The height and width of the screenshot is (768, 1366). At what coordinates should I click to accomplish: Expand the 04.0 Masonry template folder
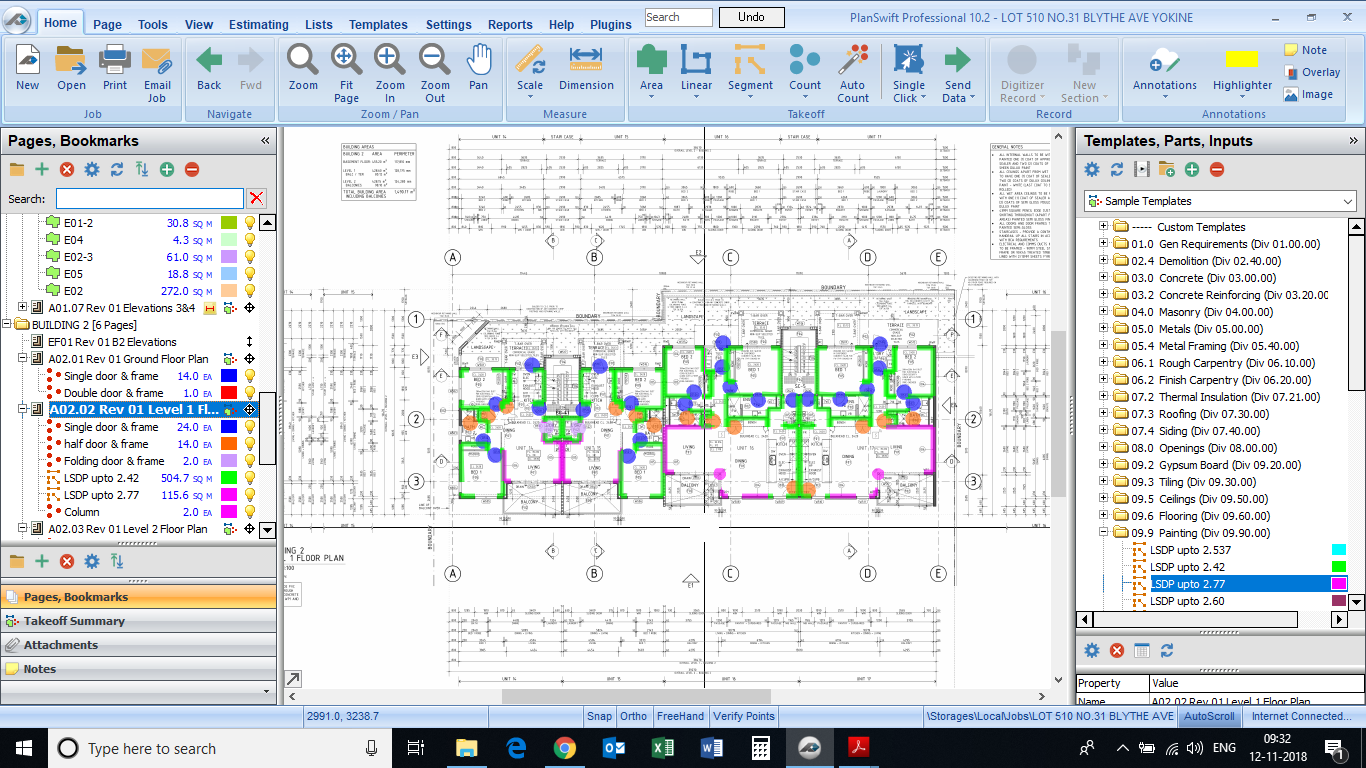click(x=1103, y=312)
